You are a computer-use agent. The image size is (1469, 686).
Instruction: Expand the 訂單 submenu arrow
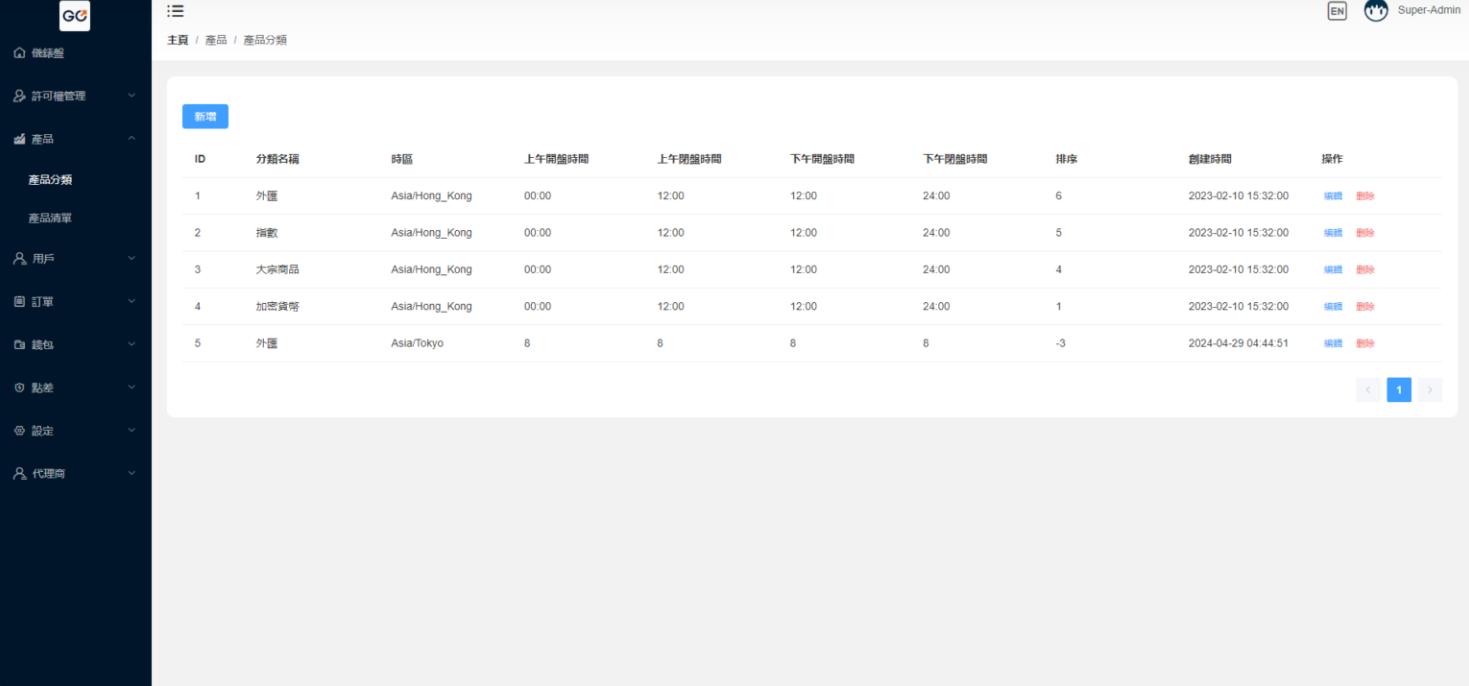[x=132, y=301]
